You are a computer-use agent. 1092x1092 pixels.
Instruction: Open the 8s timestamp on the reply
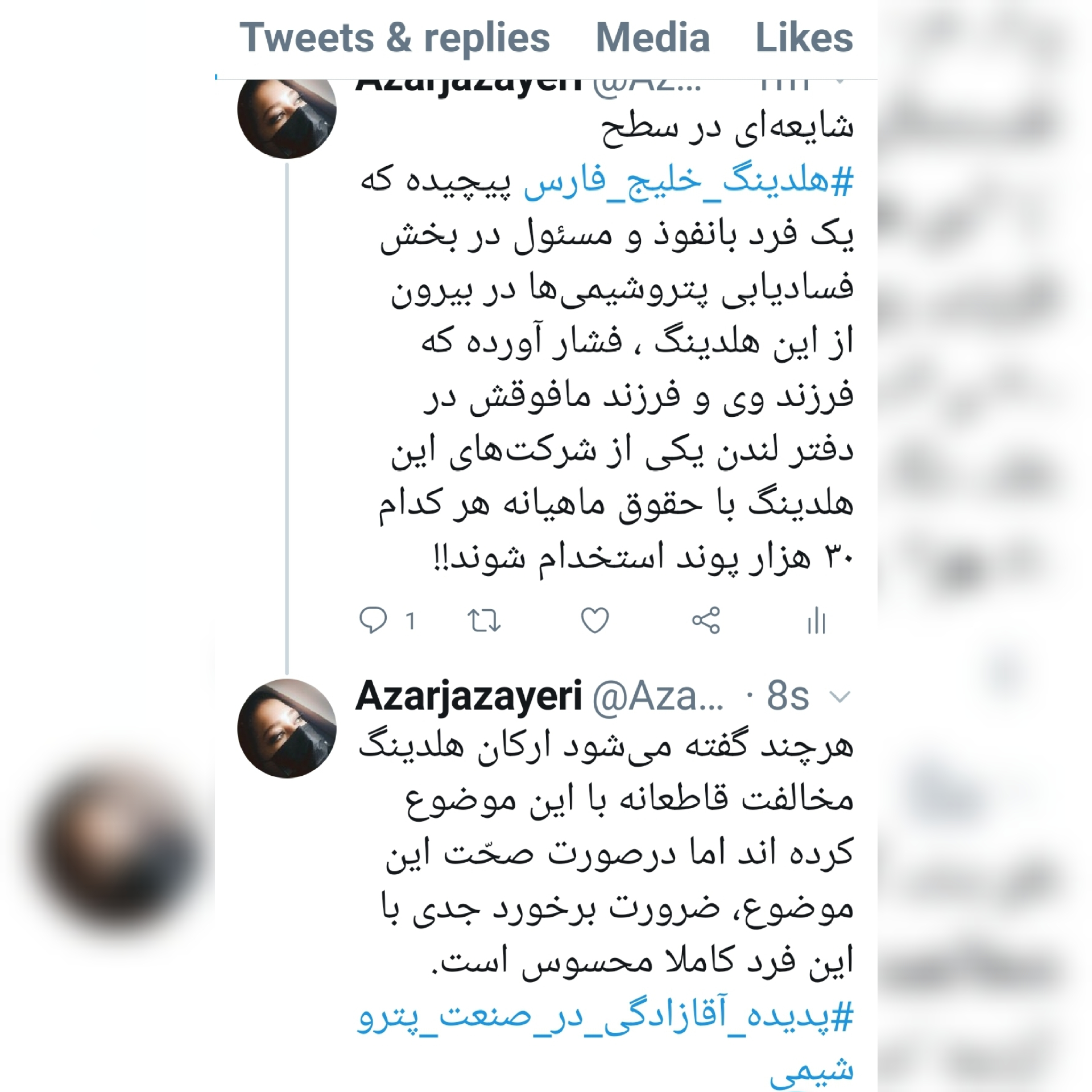(x=788, y=696)
